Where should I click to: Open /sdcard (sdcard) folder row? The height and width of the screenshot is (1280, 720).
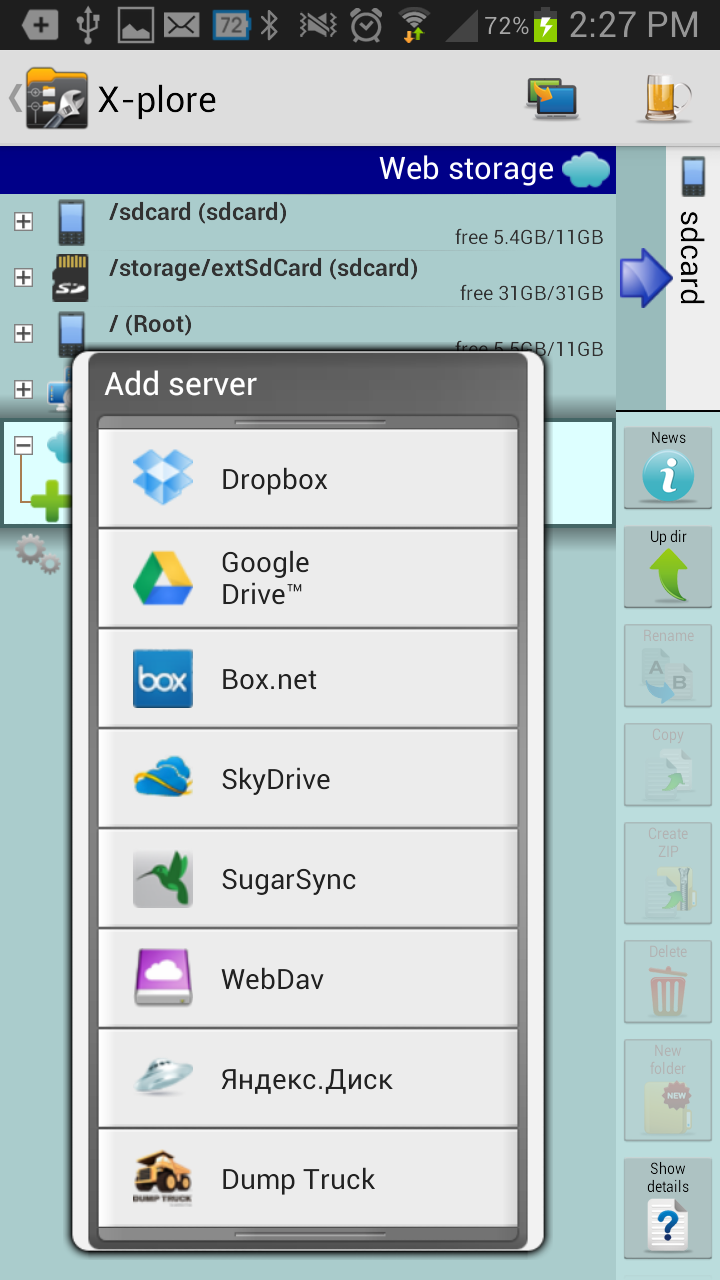pos(308,222)
